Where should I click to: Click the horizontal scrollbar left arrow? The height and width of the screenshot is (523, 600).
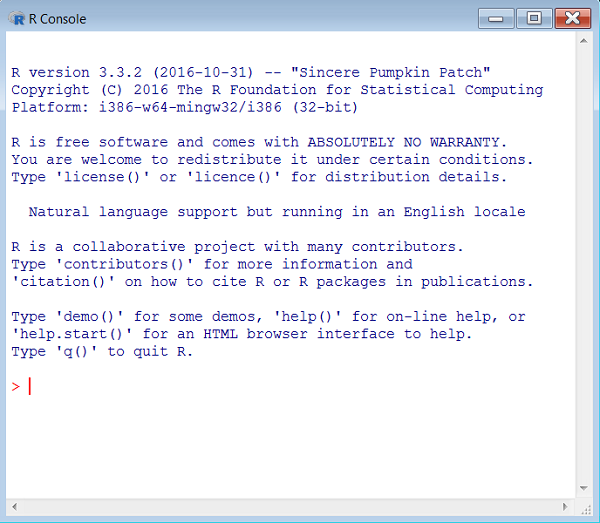click(15, 507)
